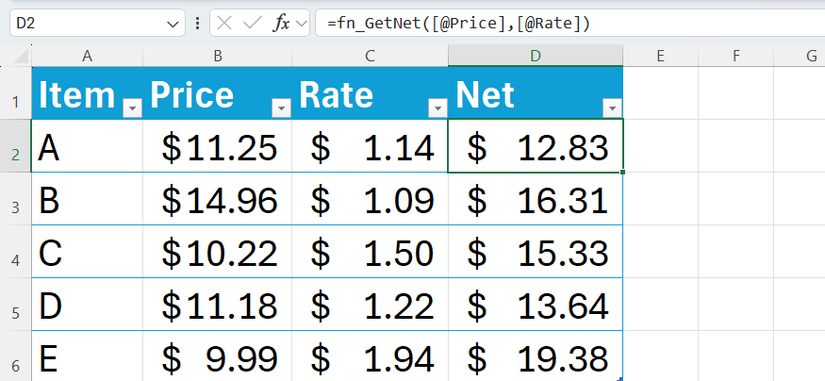The image size is (825, 381).
Task: Select the net cell $19.38
Action: tap(536, 356)
